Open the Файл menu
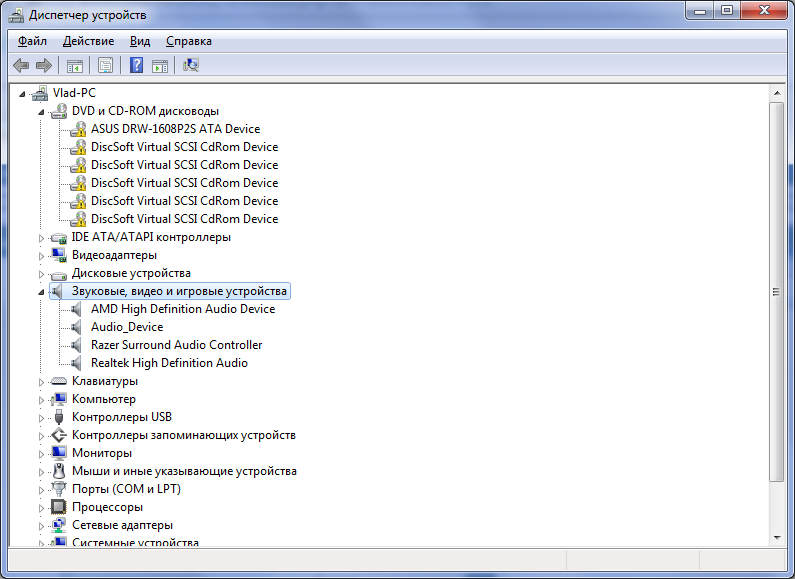Screen dimensions: 795x579 [x=32, y=41]
